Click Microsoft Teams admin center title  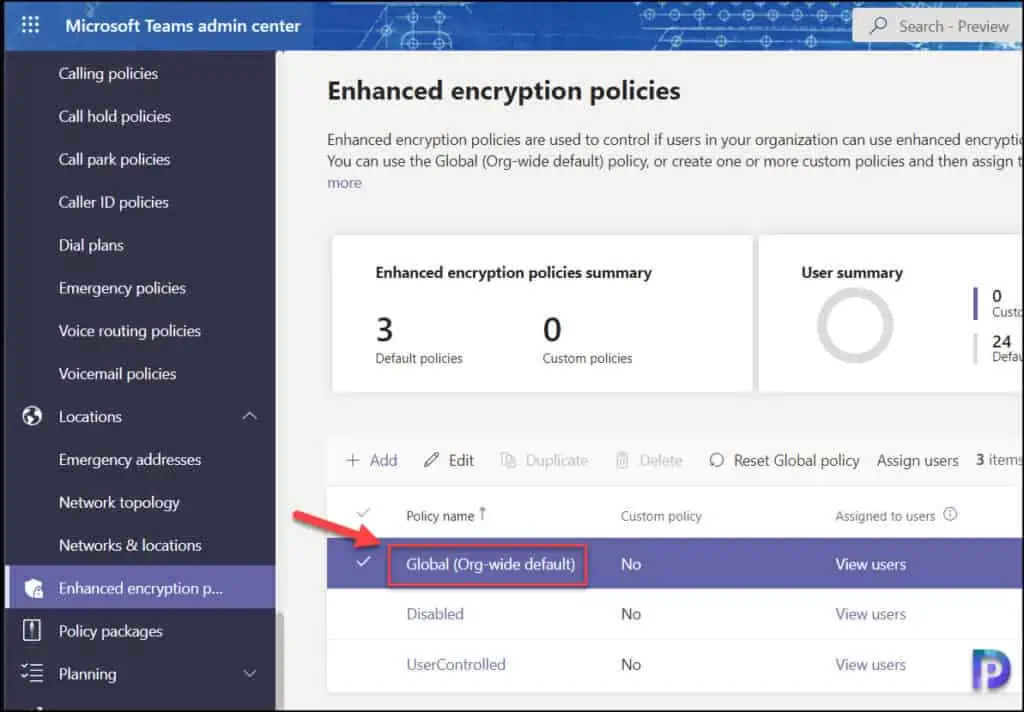pyautogui.click(x=183, y=25)
